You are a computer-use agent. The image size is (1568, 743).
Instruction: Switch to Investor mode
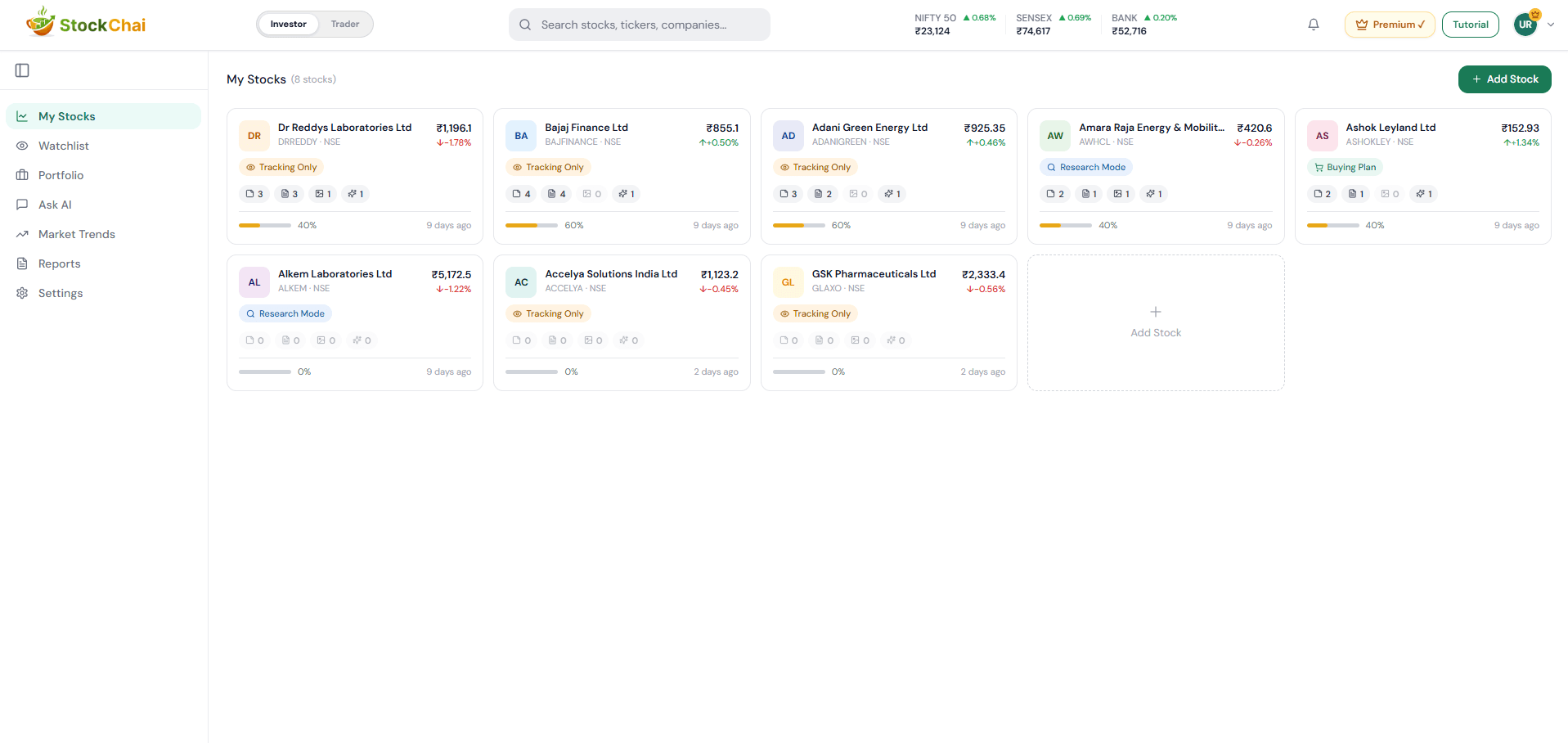[x=289, y=24]
